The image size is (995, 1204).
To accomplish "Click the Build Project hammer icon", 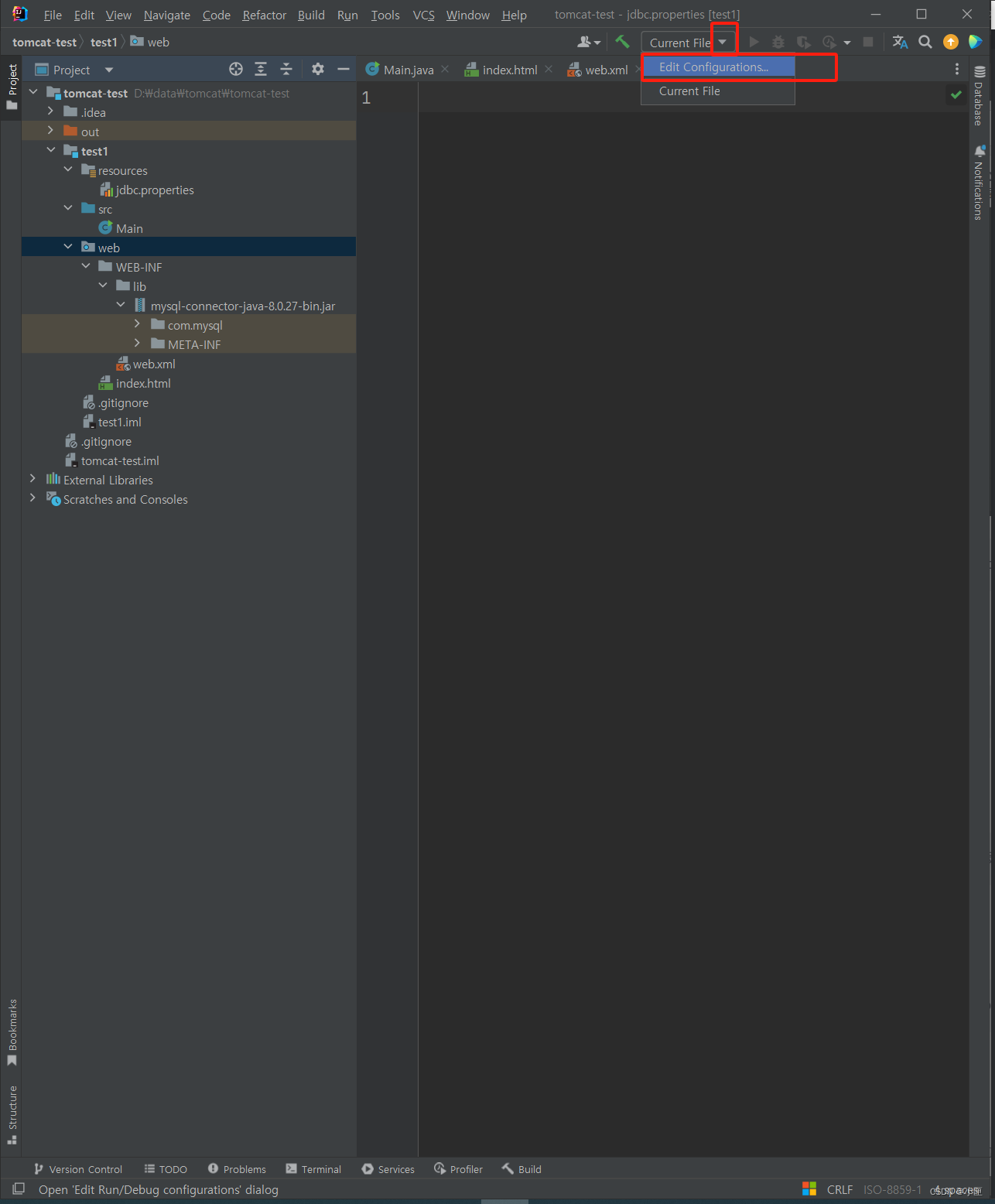I will (x=622, y=42).
